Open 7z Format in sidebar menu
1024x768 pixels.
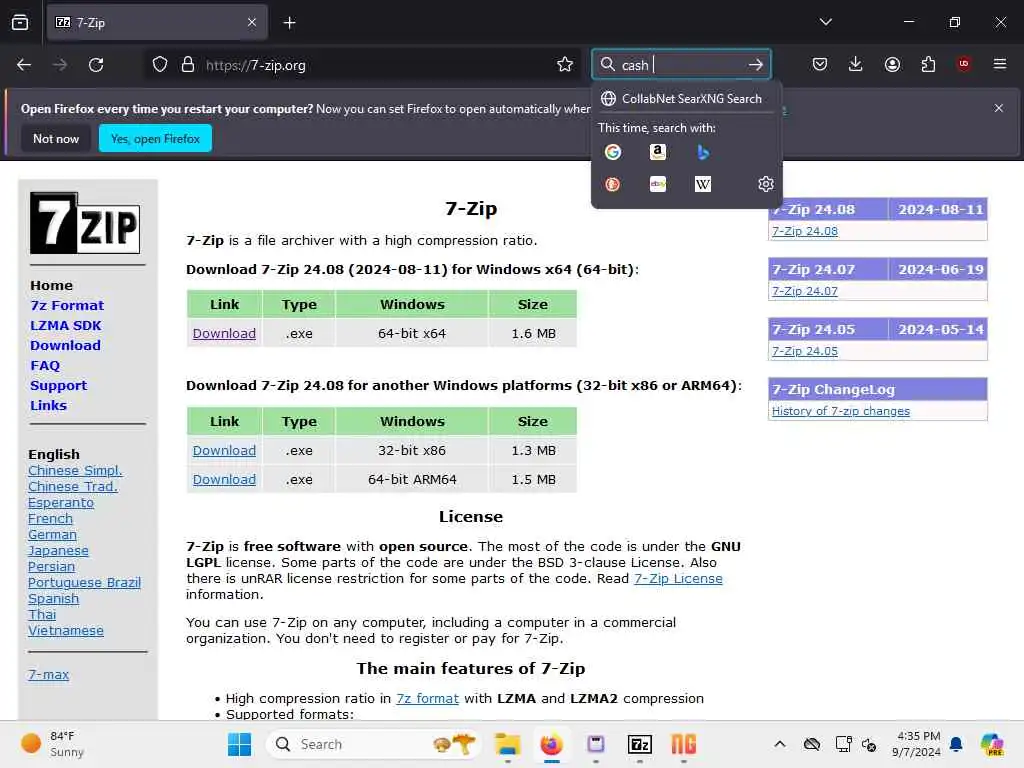[x=67, y=305]
